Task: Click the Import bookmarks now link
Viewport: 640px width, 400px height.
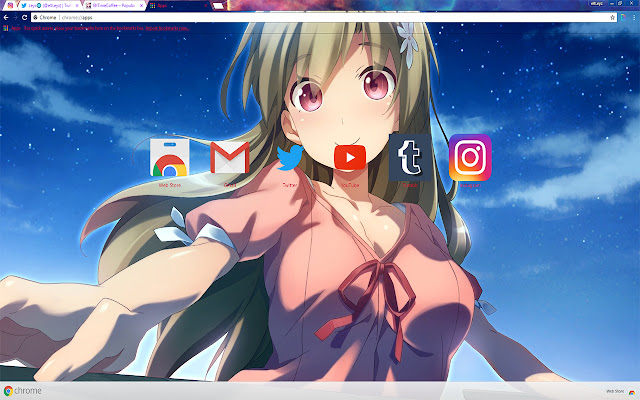Action: [167, 28]
